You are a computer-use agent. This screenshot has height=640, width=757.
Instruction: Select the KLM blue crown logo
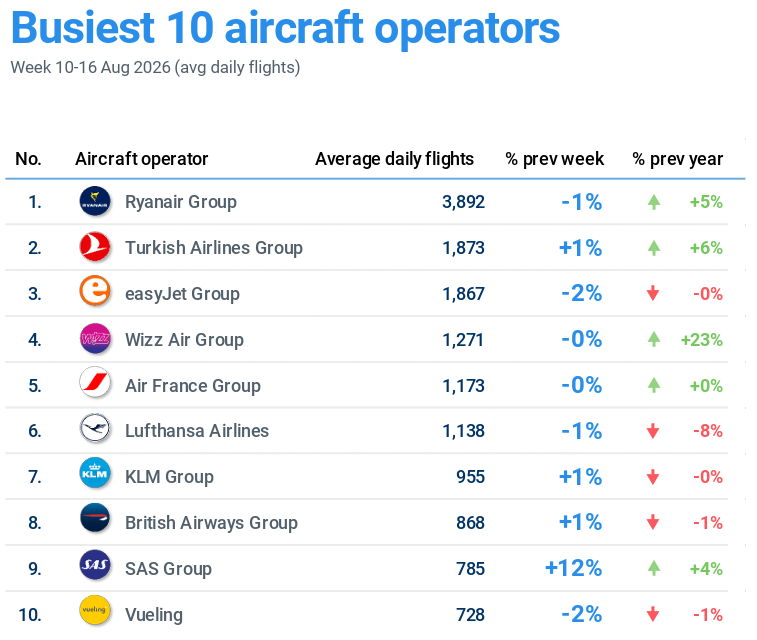pyautogui.click(x=95, y=473)
